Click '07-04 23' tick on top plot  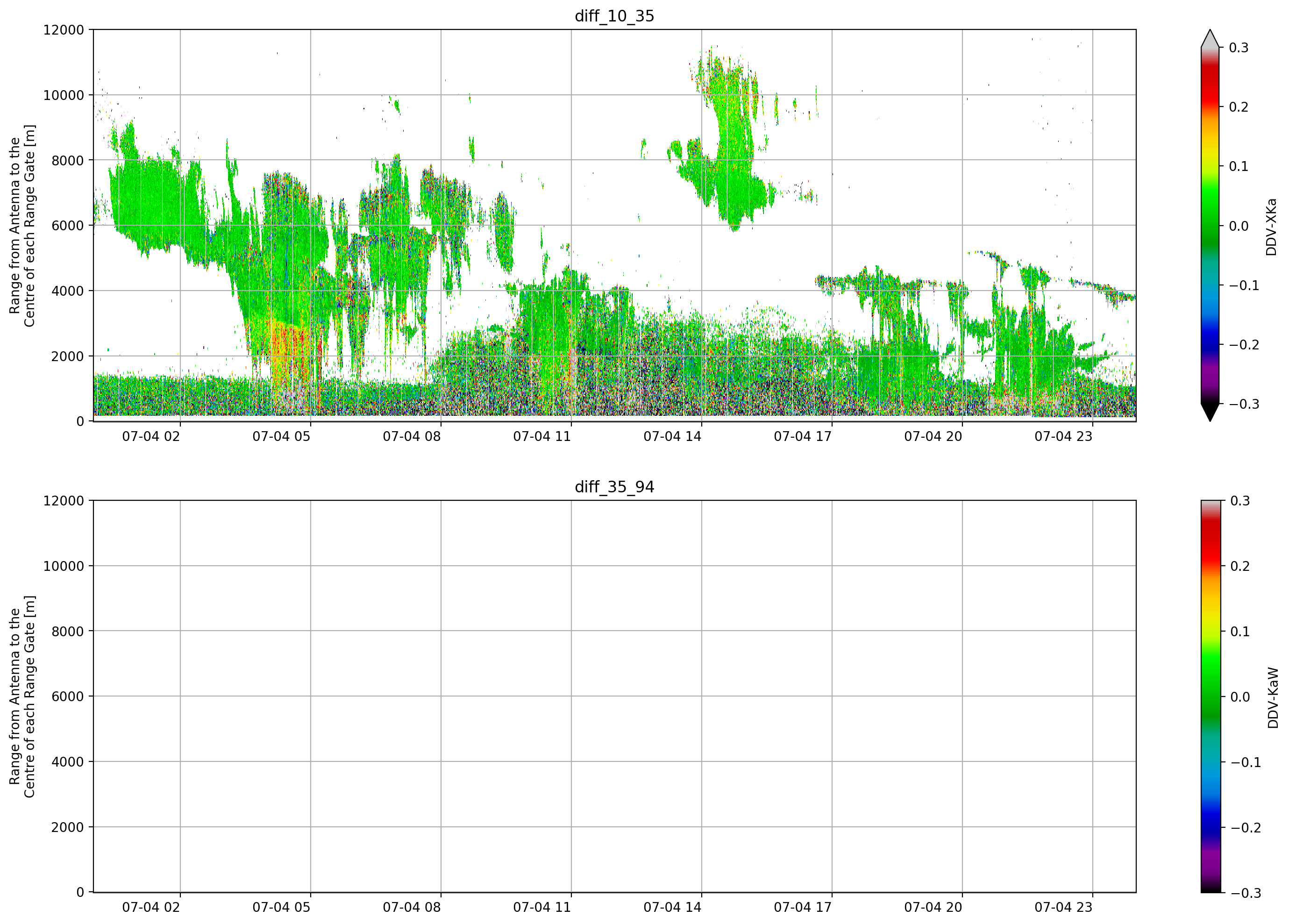tap(1063, 436)
